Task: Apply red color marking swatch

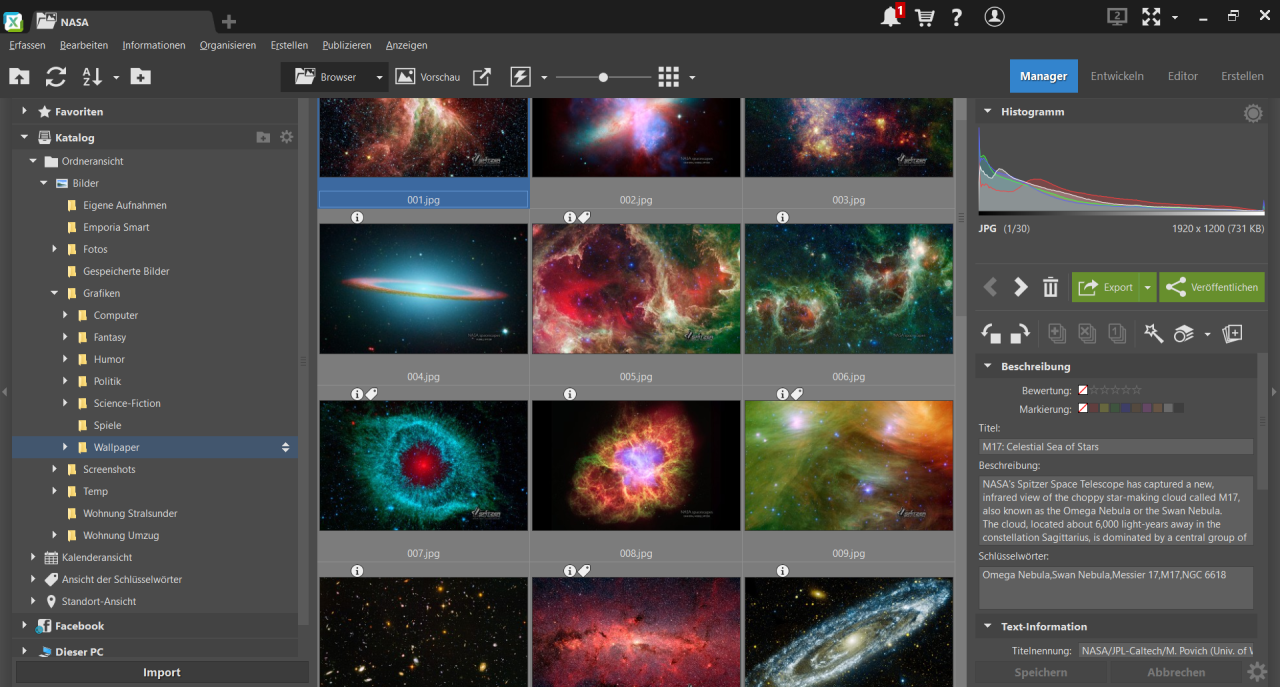Action: [1094, 408]
